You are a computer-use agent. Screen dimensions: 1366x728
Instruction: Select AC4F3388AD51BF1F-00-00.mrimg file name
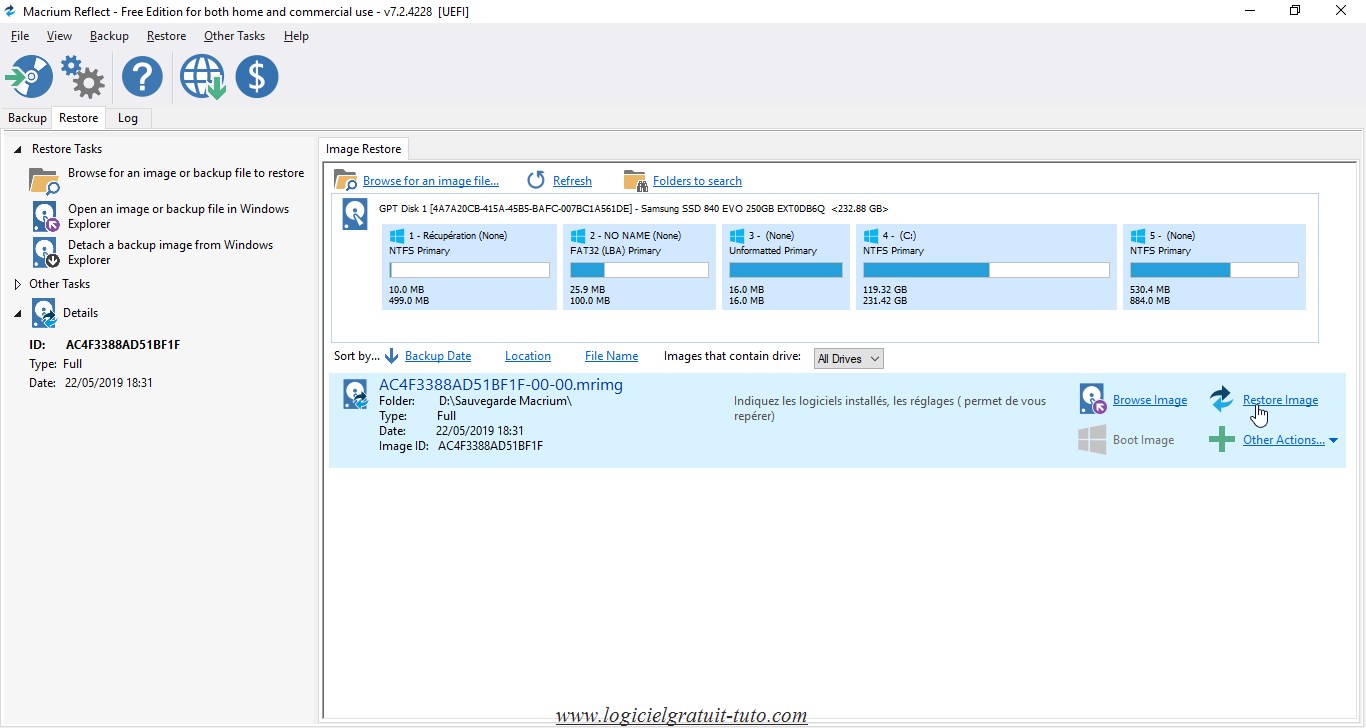(501, 385)
